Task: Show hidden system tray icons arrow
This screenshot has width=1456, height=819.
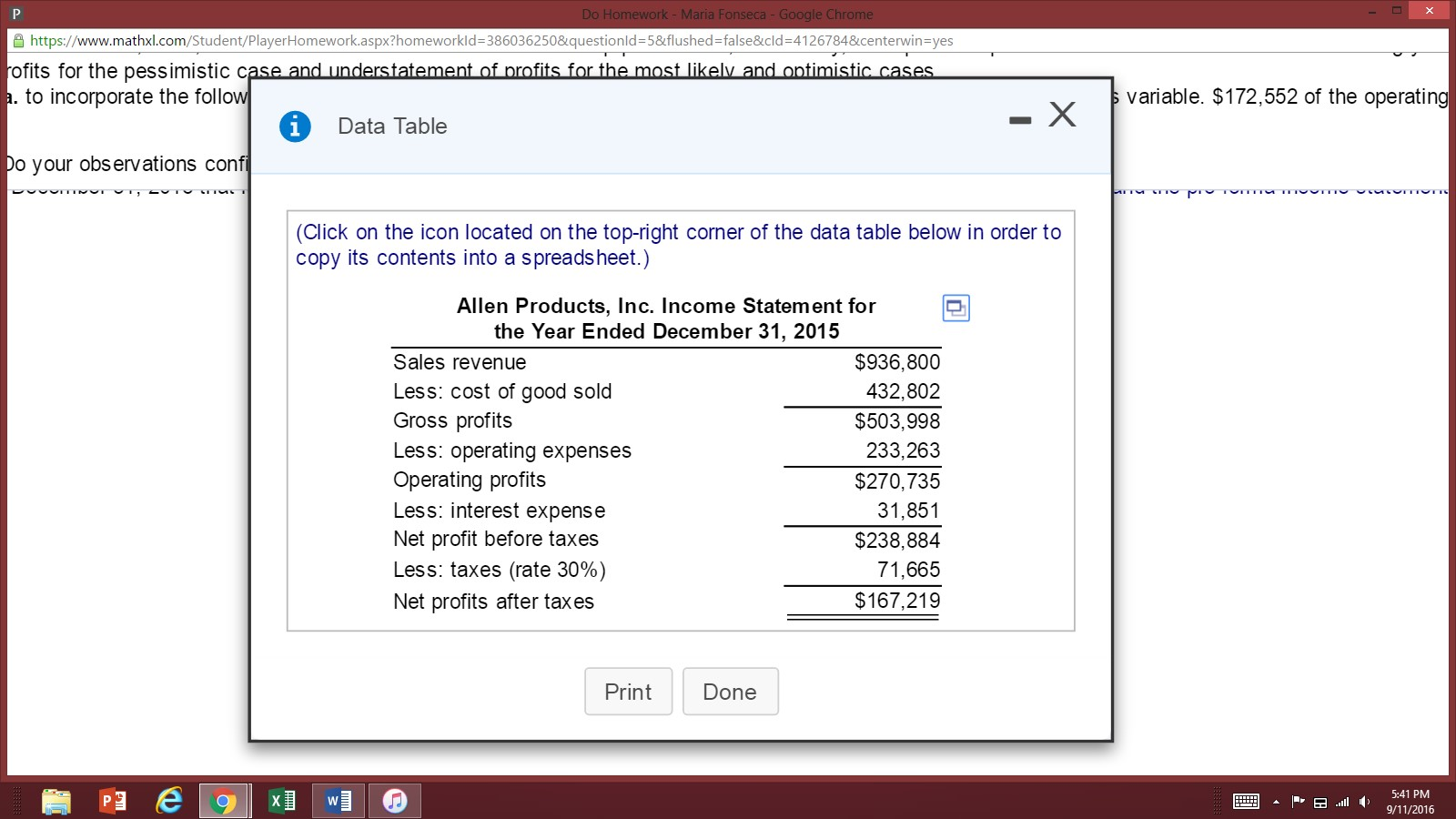Action: coord(1277,802)
